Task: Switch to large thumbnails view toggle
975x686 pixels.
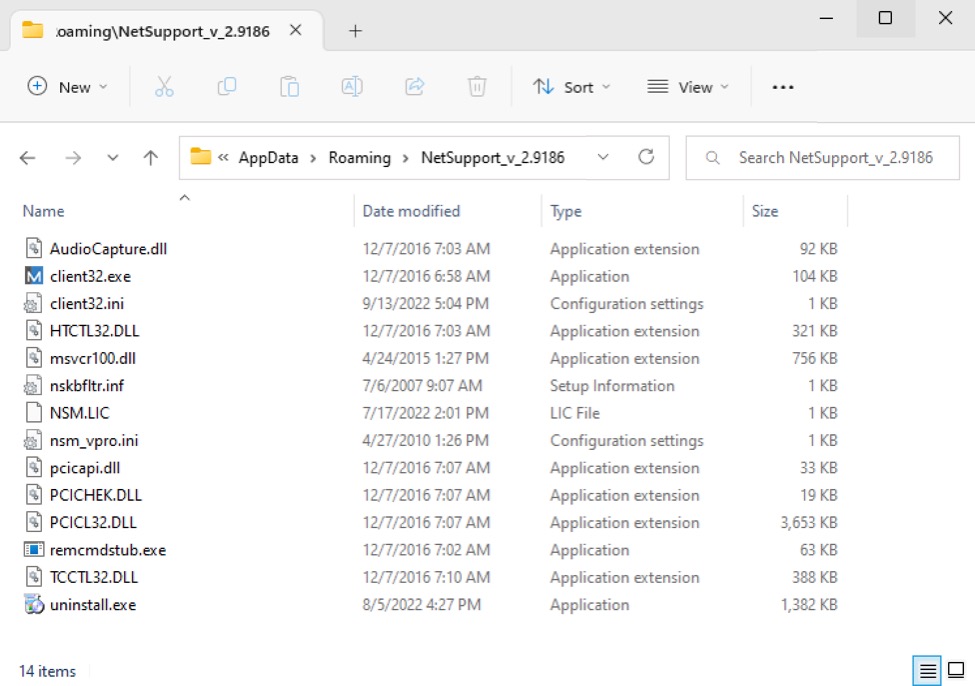Action: (955, 670)
